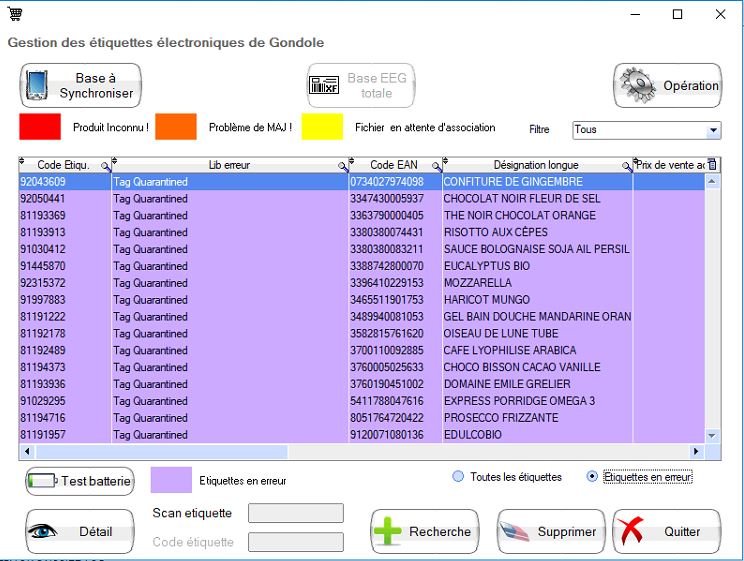The height and width of the screenshot is (561, 744).
Task: Click the table's vertical scrollbar down arrow
Action: tap(712, 436)
